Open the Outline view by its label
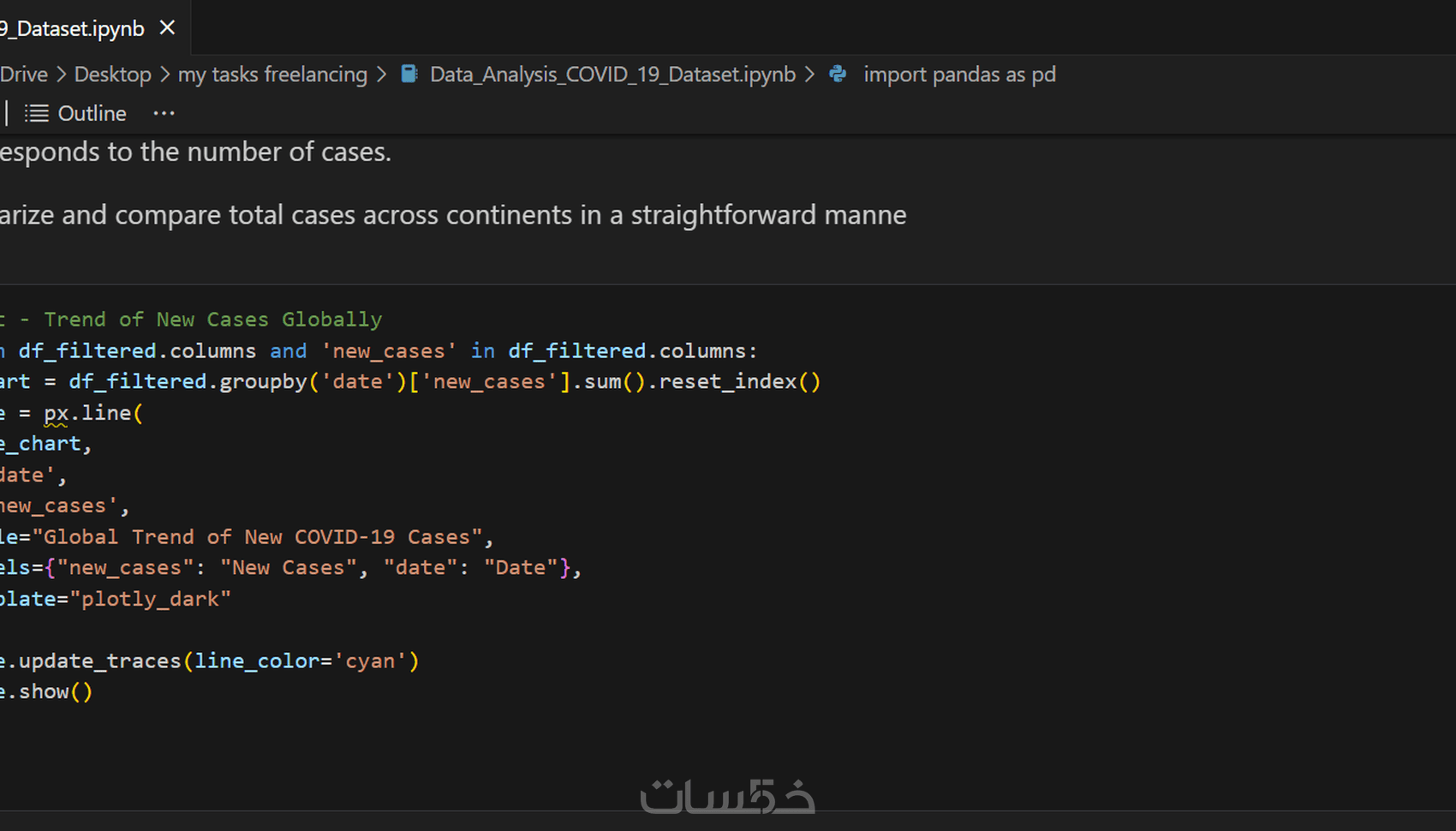 coord(92,113)
